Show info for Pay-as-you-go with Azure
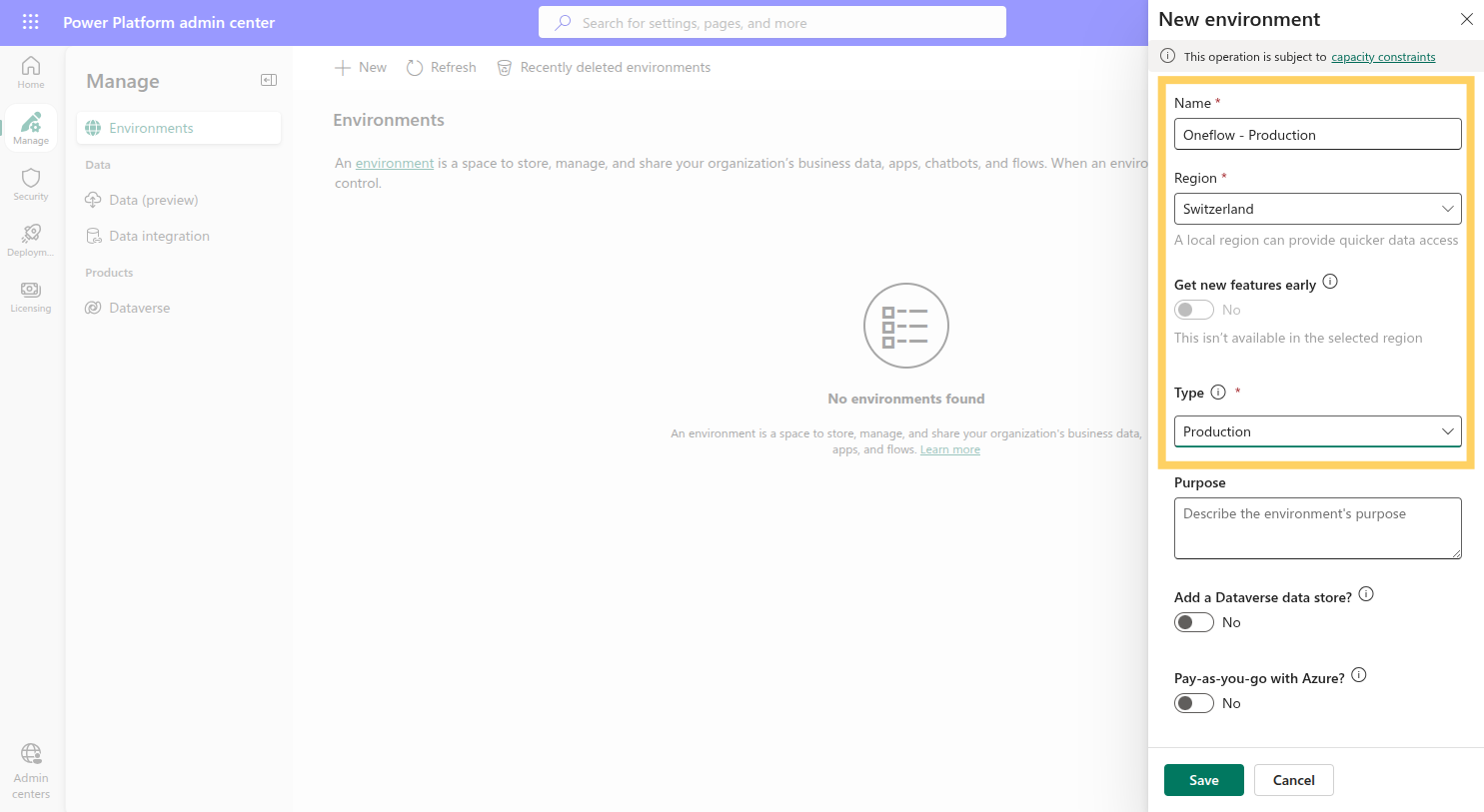1484x812 pixels. 1359,675
